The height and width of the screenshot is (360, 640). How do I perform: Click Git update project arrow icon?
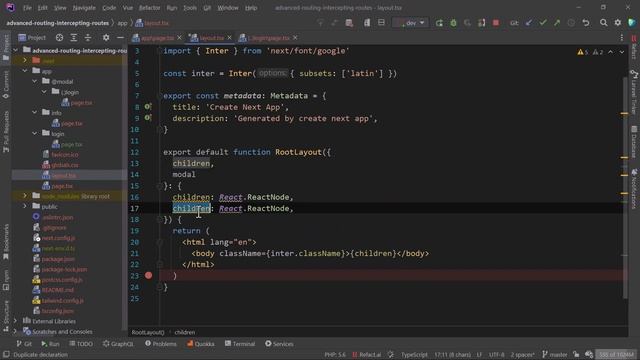tap(529, 23)
